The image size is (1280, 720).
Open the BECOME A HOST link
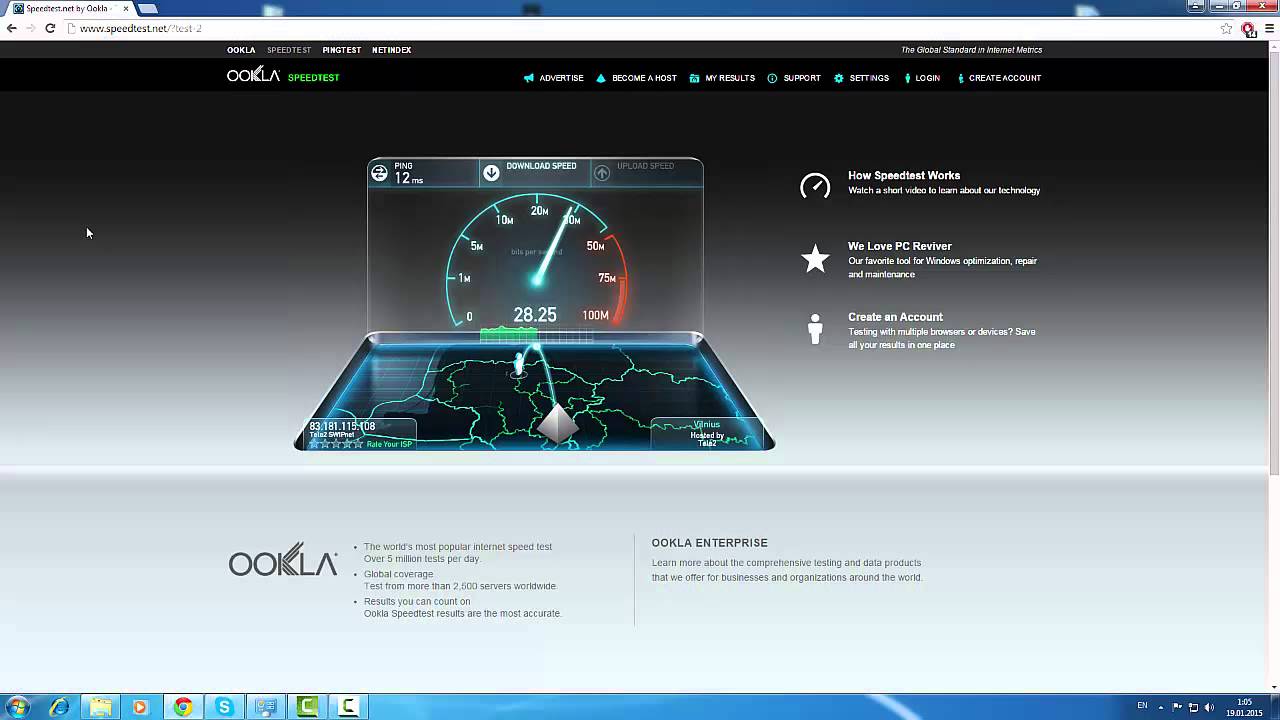pos(644,78)
